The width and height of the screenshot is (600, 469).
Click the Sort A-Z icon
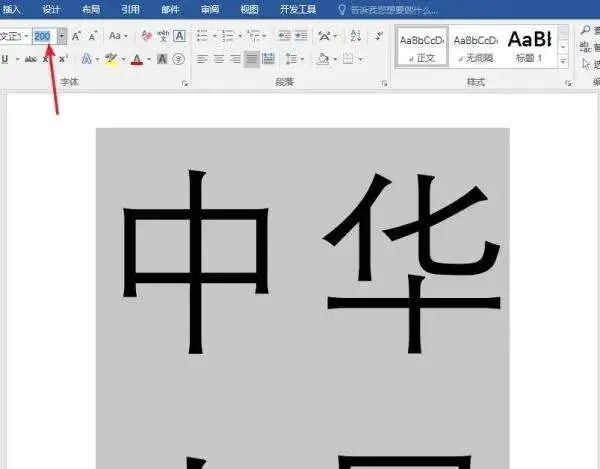pyautogui.click(x=355, y=36)
